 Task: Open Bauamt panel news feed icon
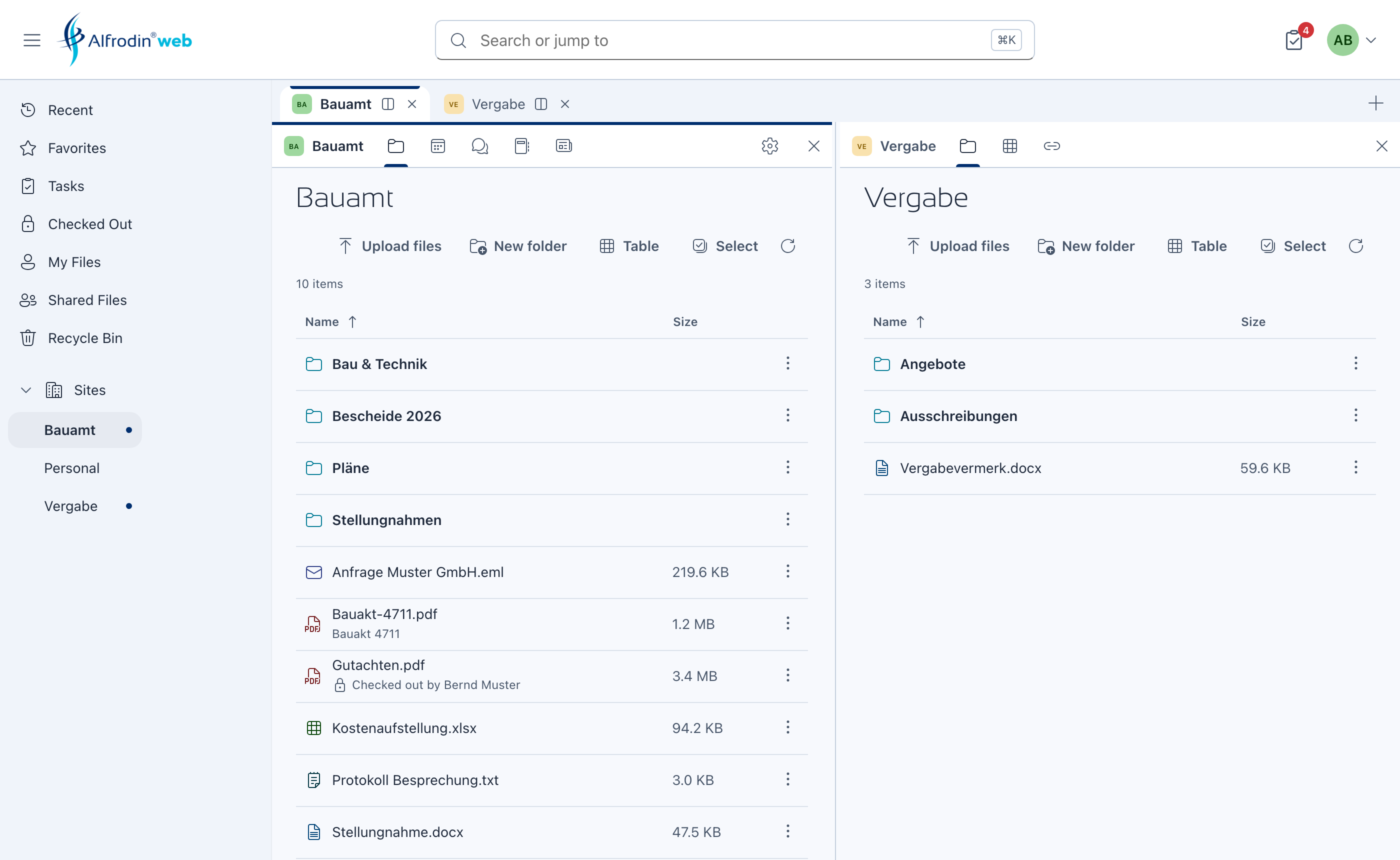[x=563, y=146]
